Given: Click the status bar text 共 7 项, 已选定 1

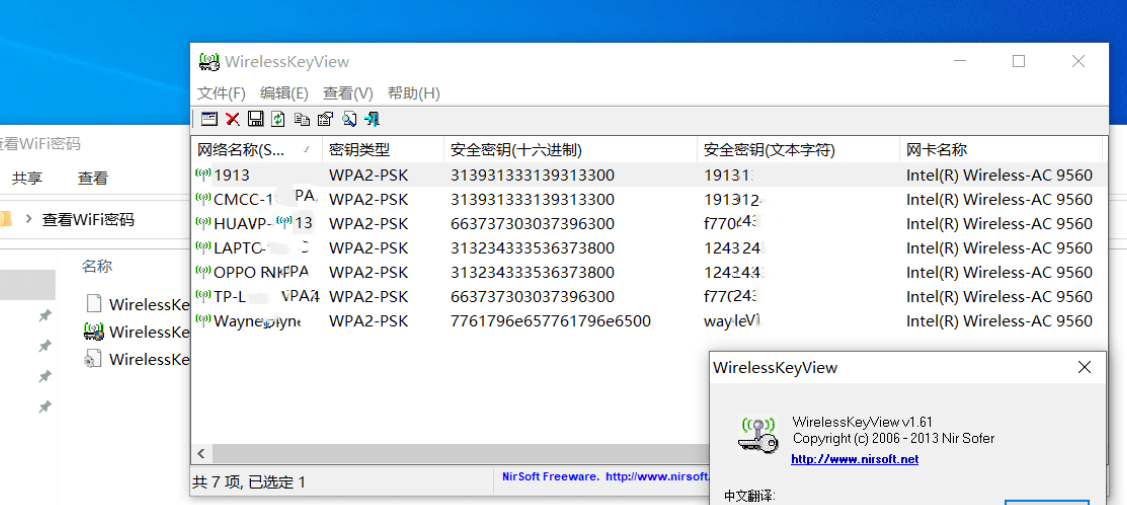Looking at the screenshot, I should tap(249, 482).
